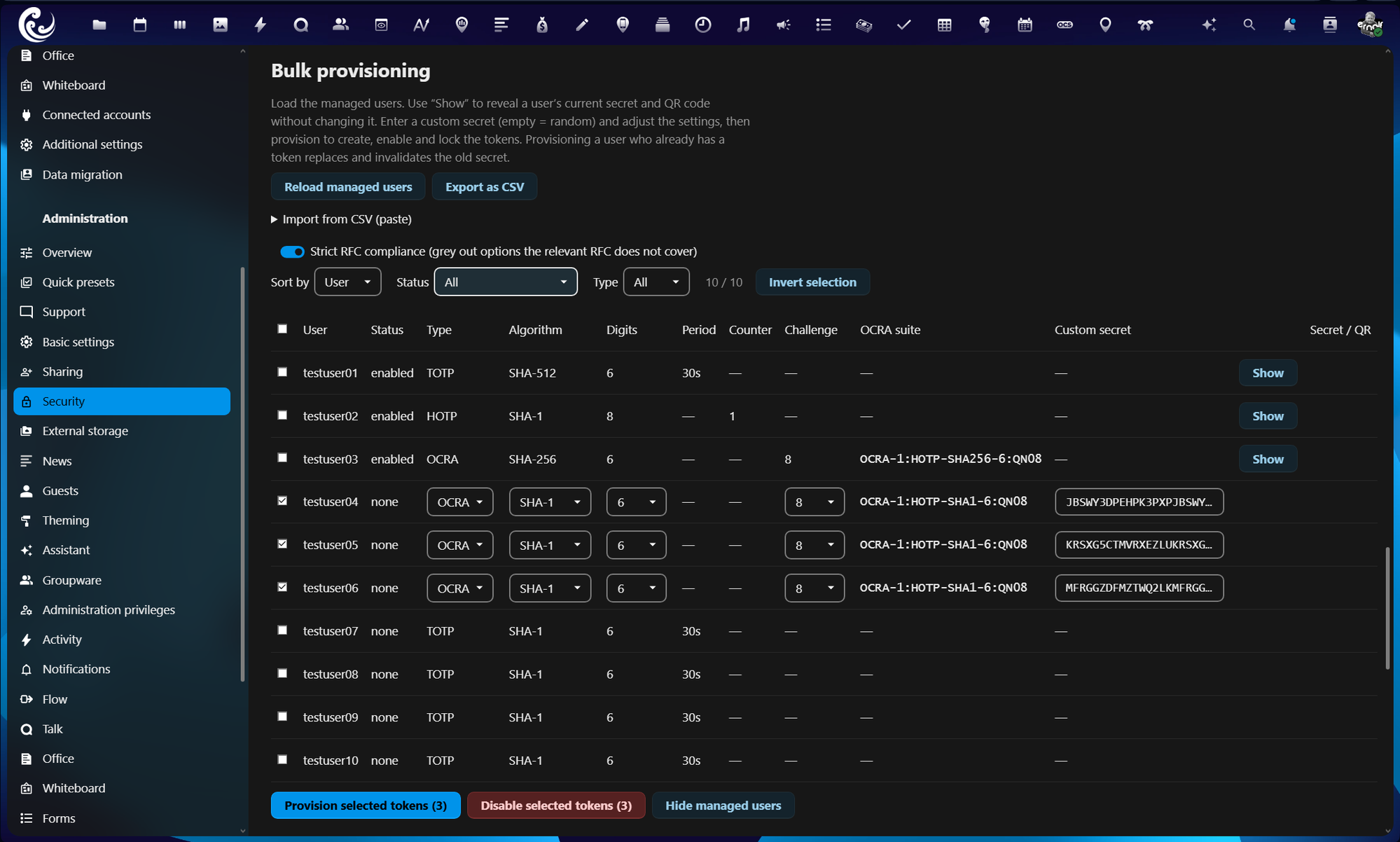1400x842 pixels.
Task: Open the clock time-tracking icon
Action: [x=703, y=25]
